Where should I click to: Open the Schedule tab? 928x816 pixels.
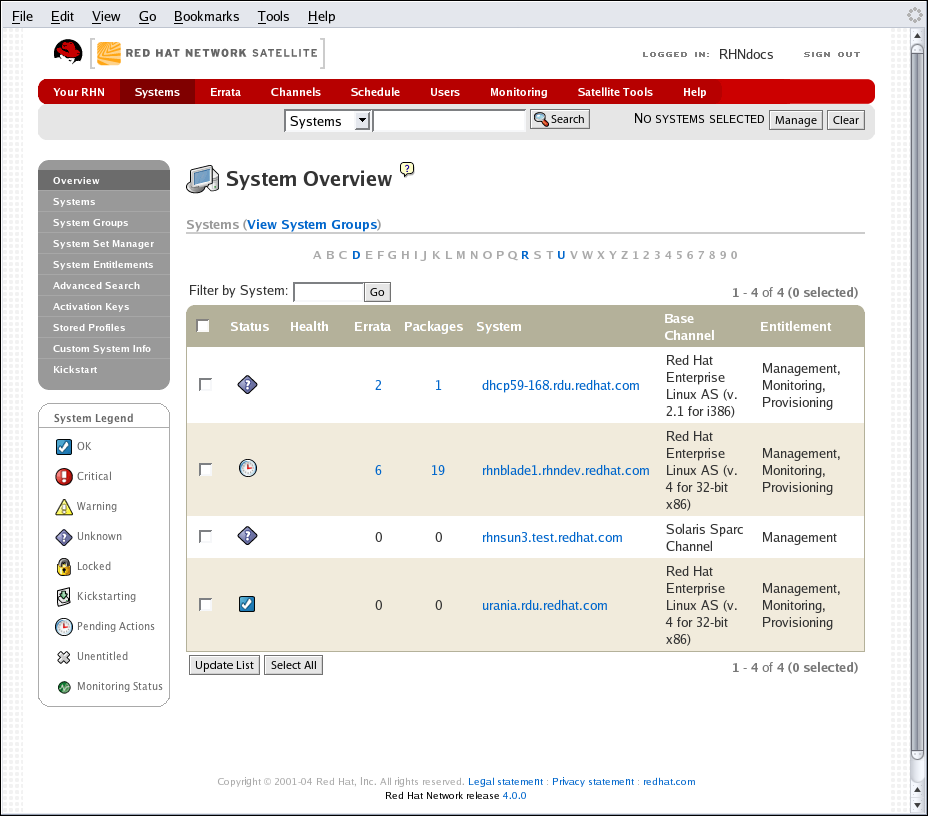(375, 92)
